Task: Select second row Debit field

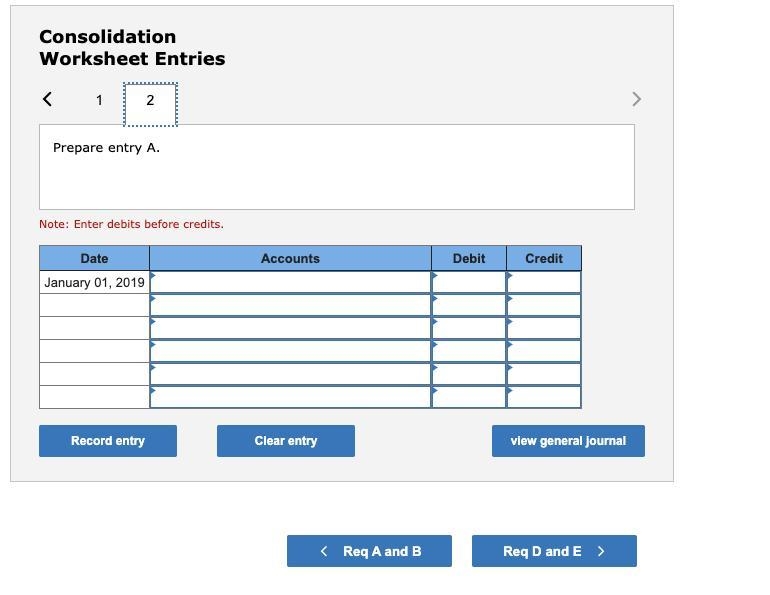Action: (x=469, y=305)
